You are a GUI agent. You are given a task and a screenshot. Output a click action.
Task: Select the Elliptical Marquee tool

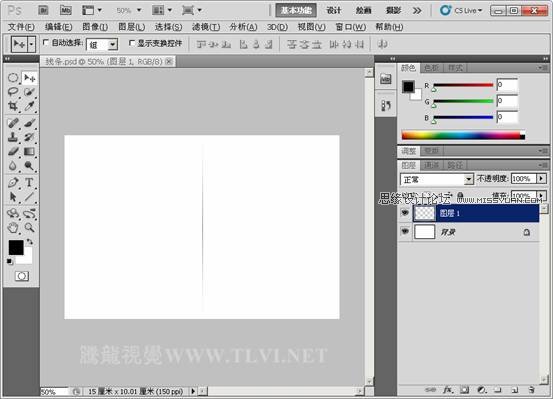pyautogui.click(x=13, y=78)
